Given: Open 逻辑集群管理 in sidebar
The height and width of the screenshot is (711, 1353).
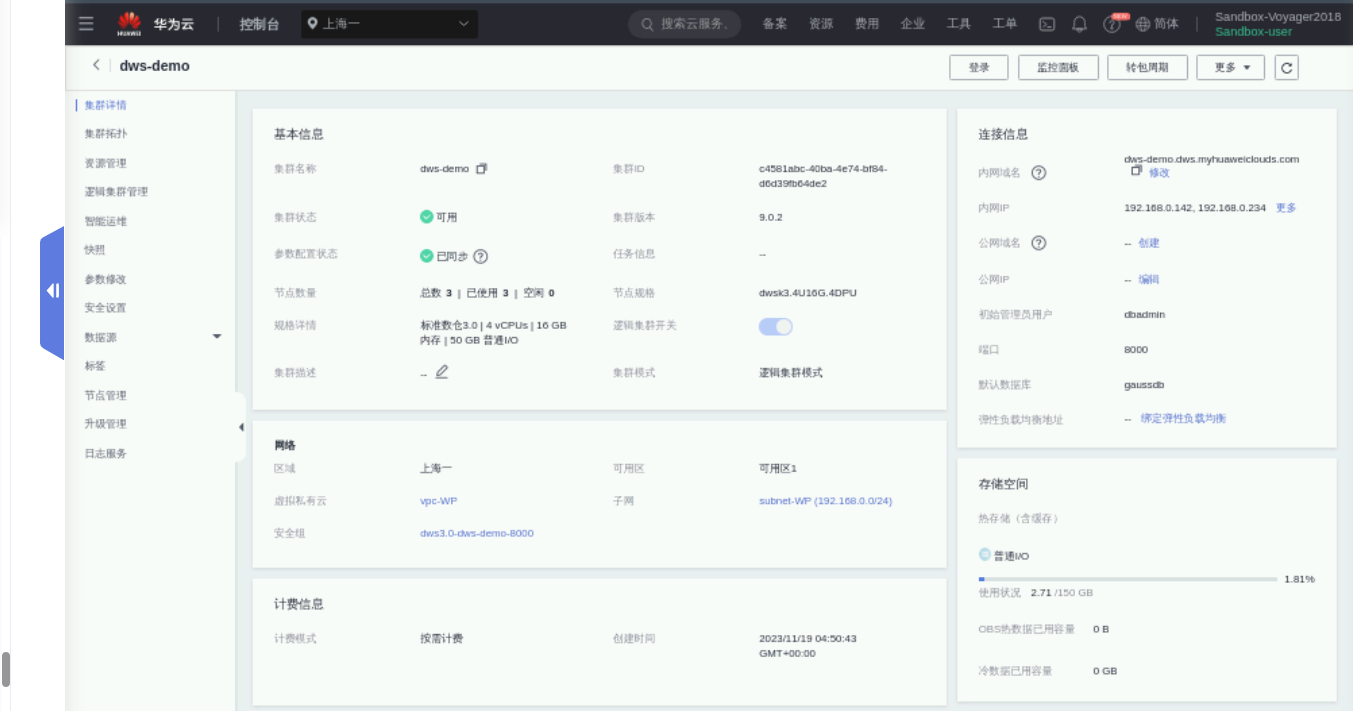Looking at the screenshot, I should coord(116,192).
